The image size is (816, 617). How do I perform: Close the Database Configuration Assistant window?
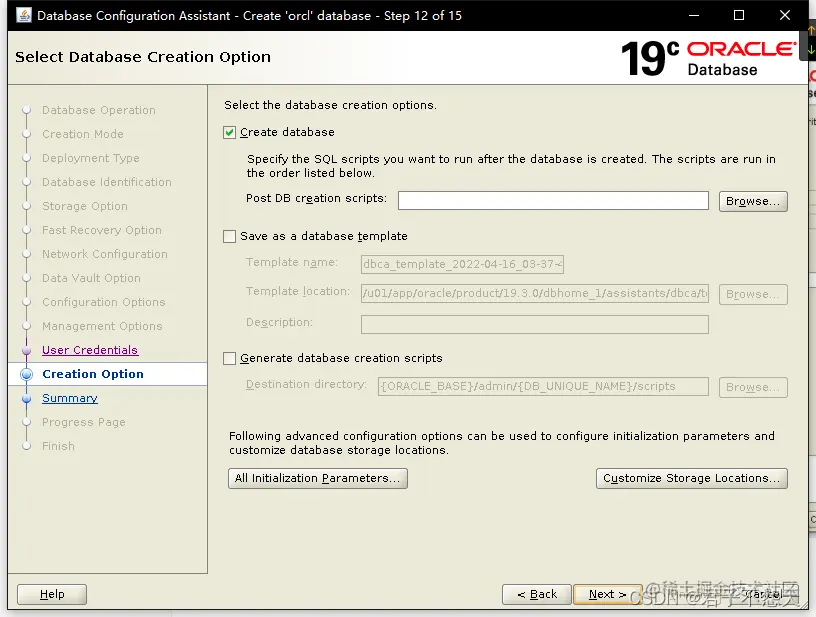785,15
